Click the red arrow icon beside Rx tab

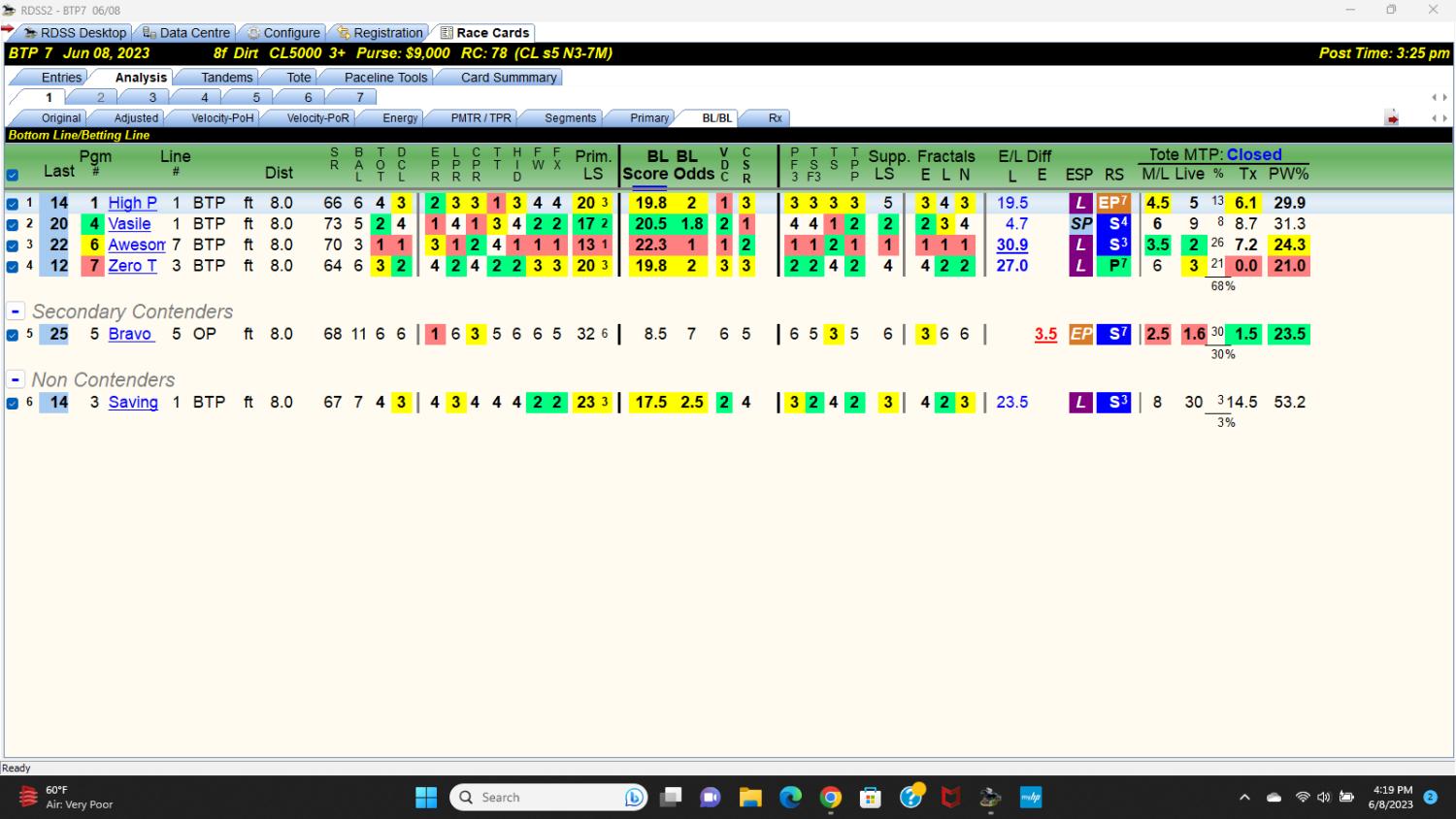tap(1392, 118)
